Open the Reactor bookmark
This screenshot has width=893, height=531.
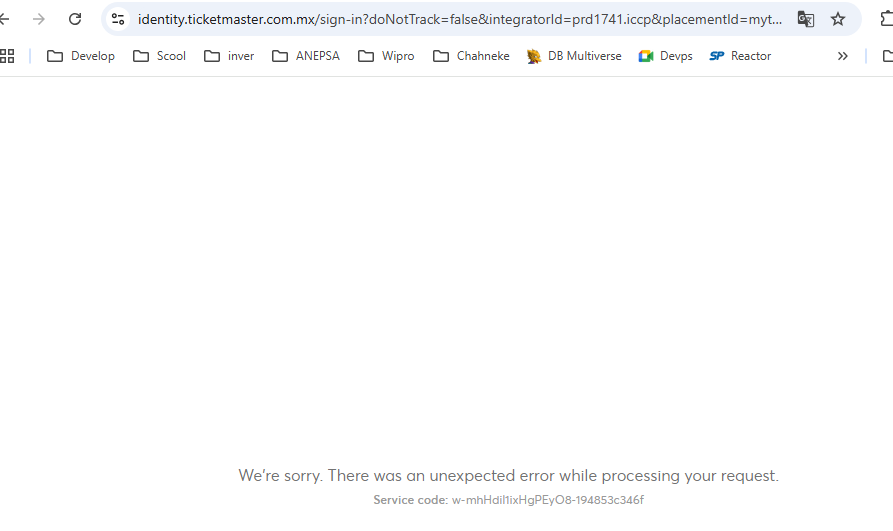point(740,56)
